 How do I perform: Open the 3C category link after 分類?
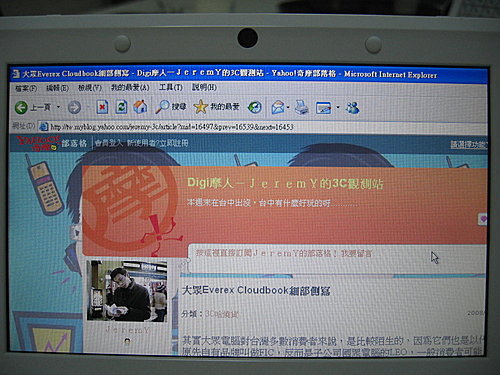pyautogui.click(x=222, y=314)
